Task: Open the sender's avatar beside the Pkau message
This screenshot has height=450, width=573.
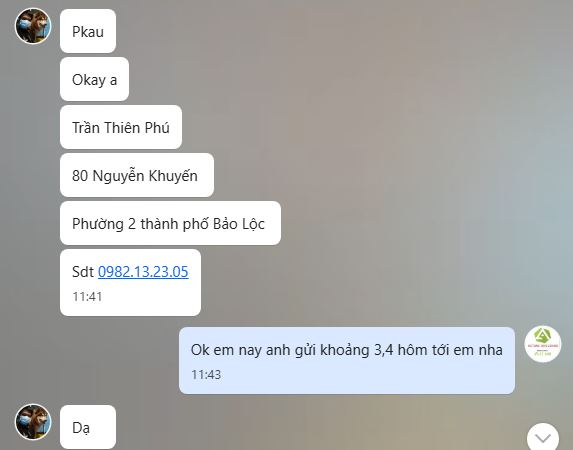Action: pos(33,26)
